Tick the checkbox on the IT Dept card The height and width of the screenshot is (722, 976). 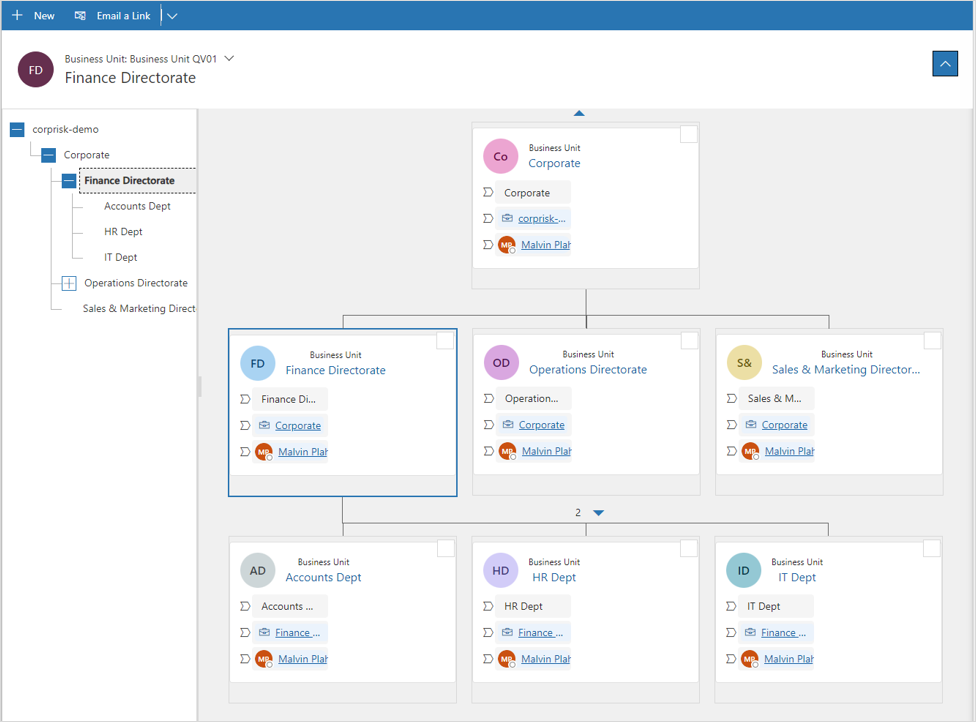(931, 548)
